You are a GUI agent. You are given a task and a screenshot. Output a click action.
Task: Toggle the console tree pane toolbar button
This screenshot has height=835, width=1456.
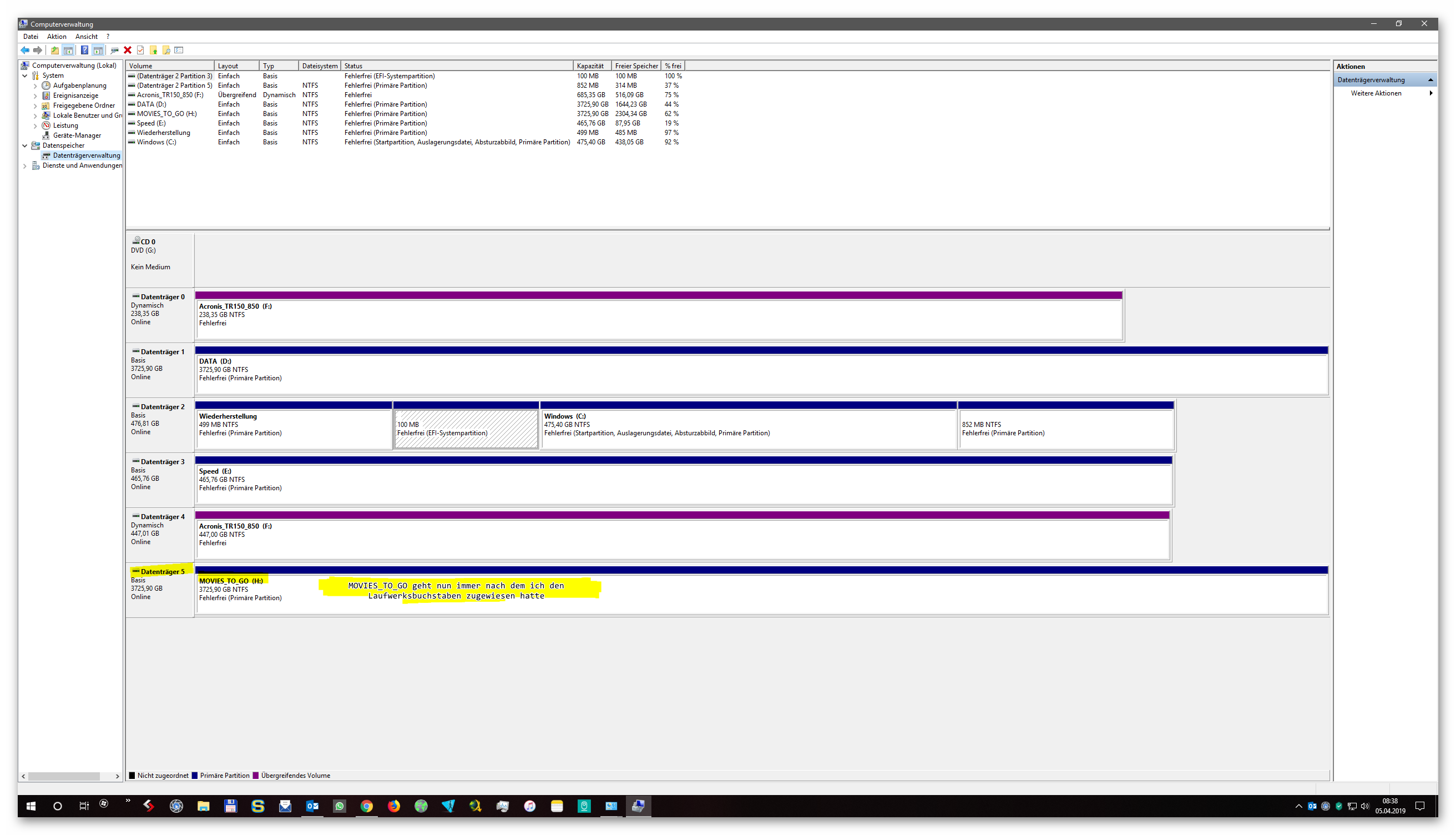point(68,51)
